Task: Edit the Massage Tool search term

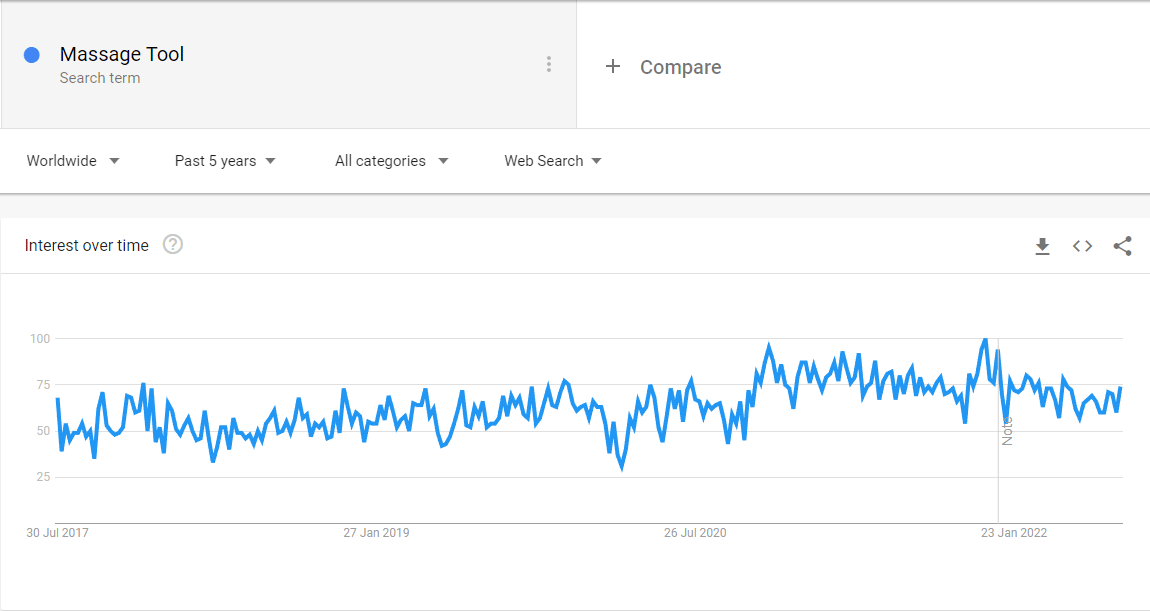Action: point(122,54)
